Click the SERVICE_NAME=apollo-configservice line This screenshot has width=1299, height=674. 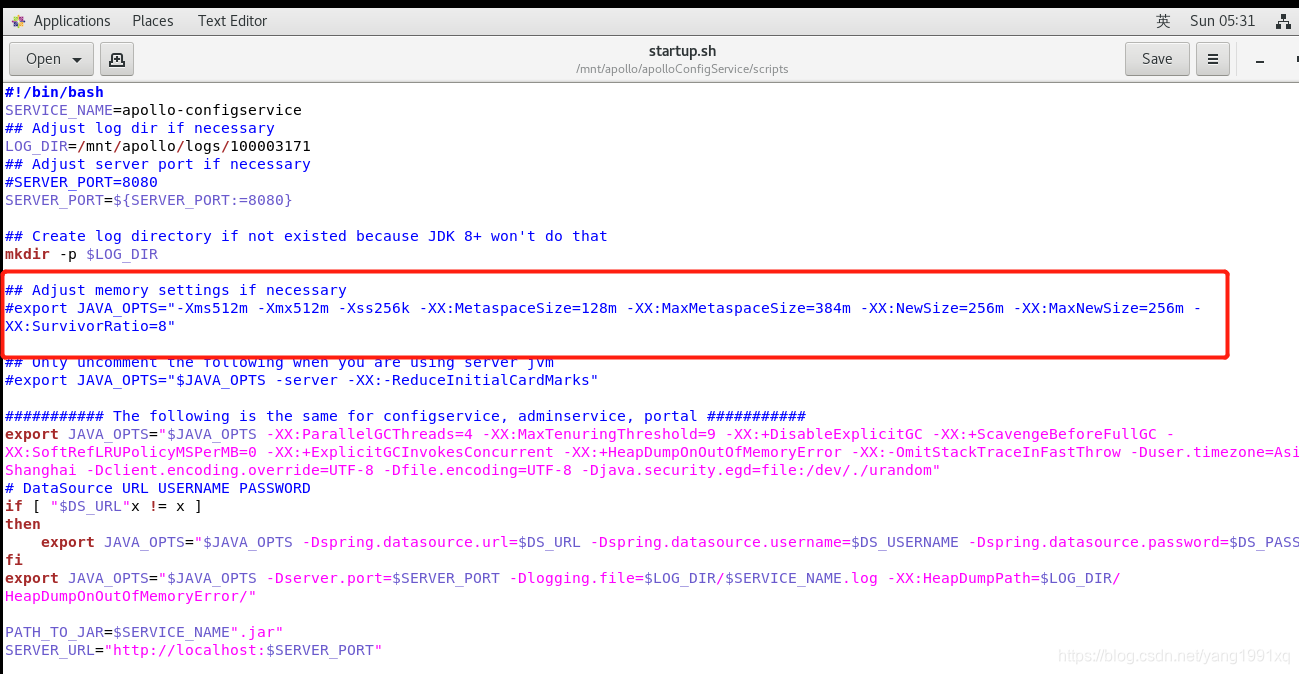(x=153, y=110)
